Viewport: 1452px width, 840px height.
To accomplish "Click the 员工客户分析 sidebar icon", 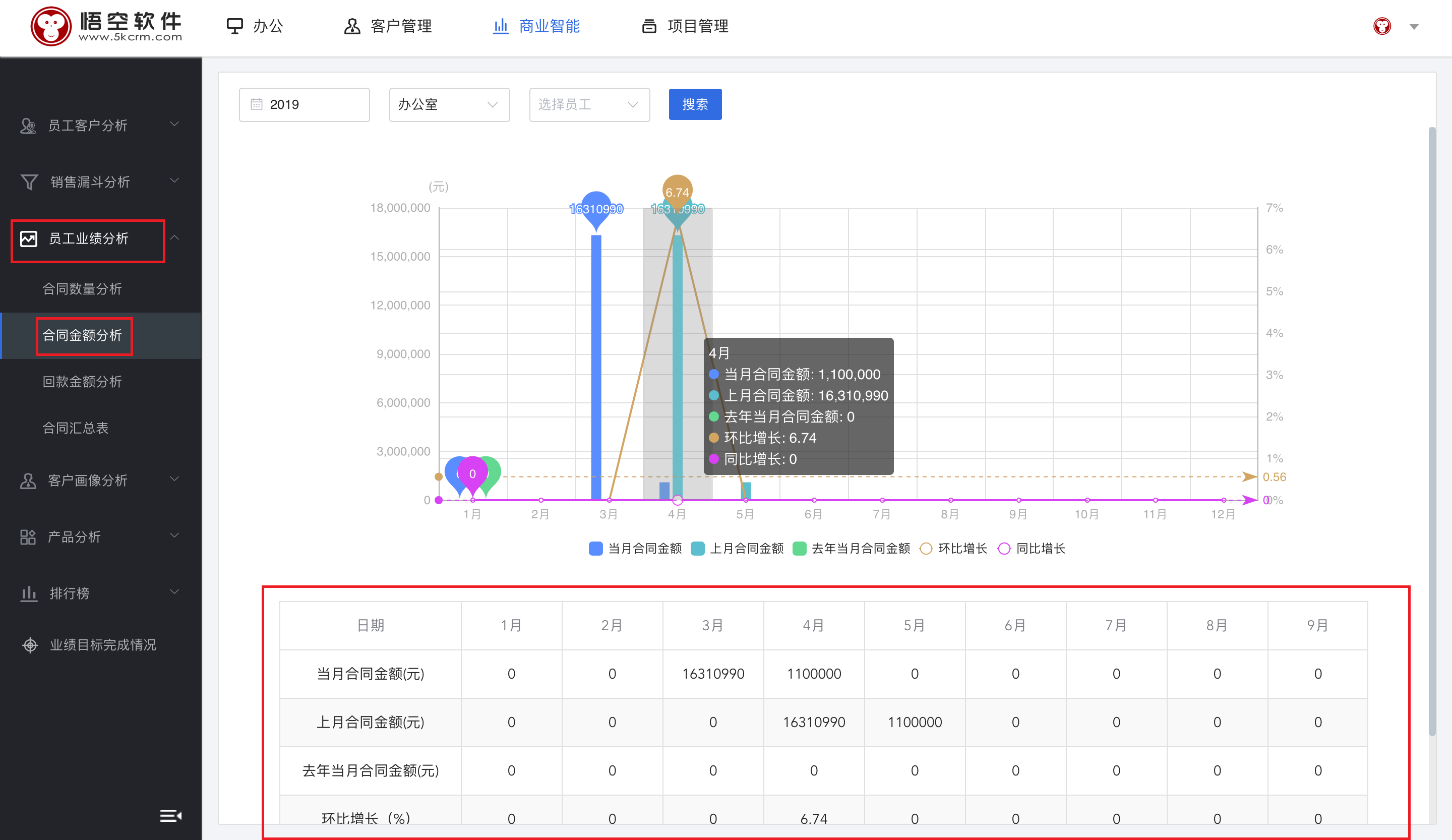I will [28, 126].
